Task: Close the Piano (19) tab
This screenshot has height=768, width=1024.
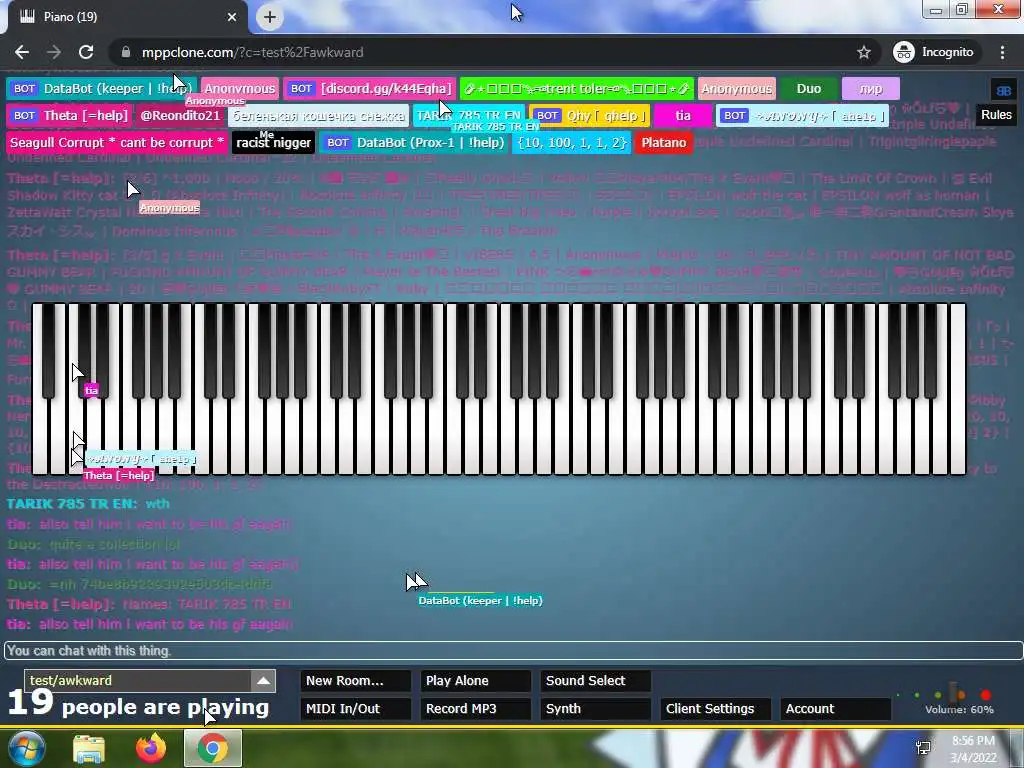Action: (232, 17)
